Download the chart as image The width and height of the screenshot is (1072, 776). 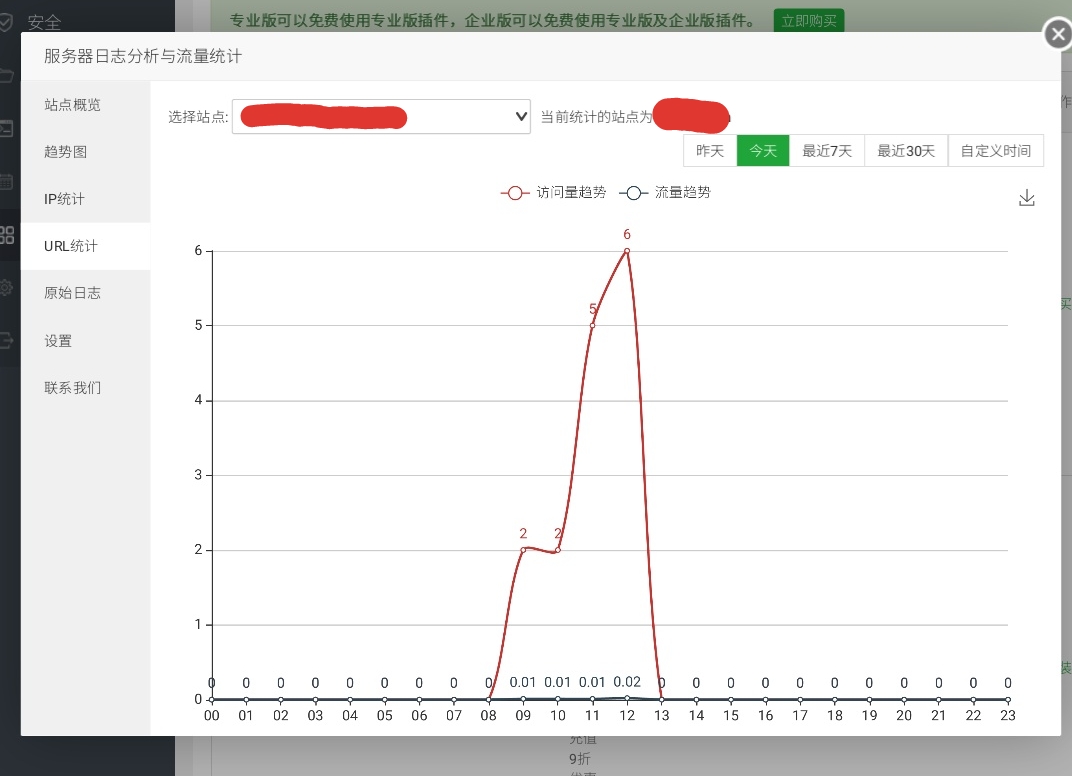[1026, 198]
